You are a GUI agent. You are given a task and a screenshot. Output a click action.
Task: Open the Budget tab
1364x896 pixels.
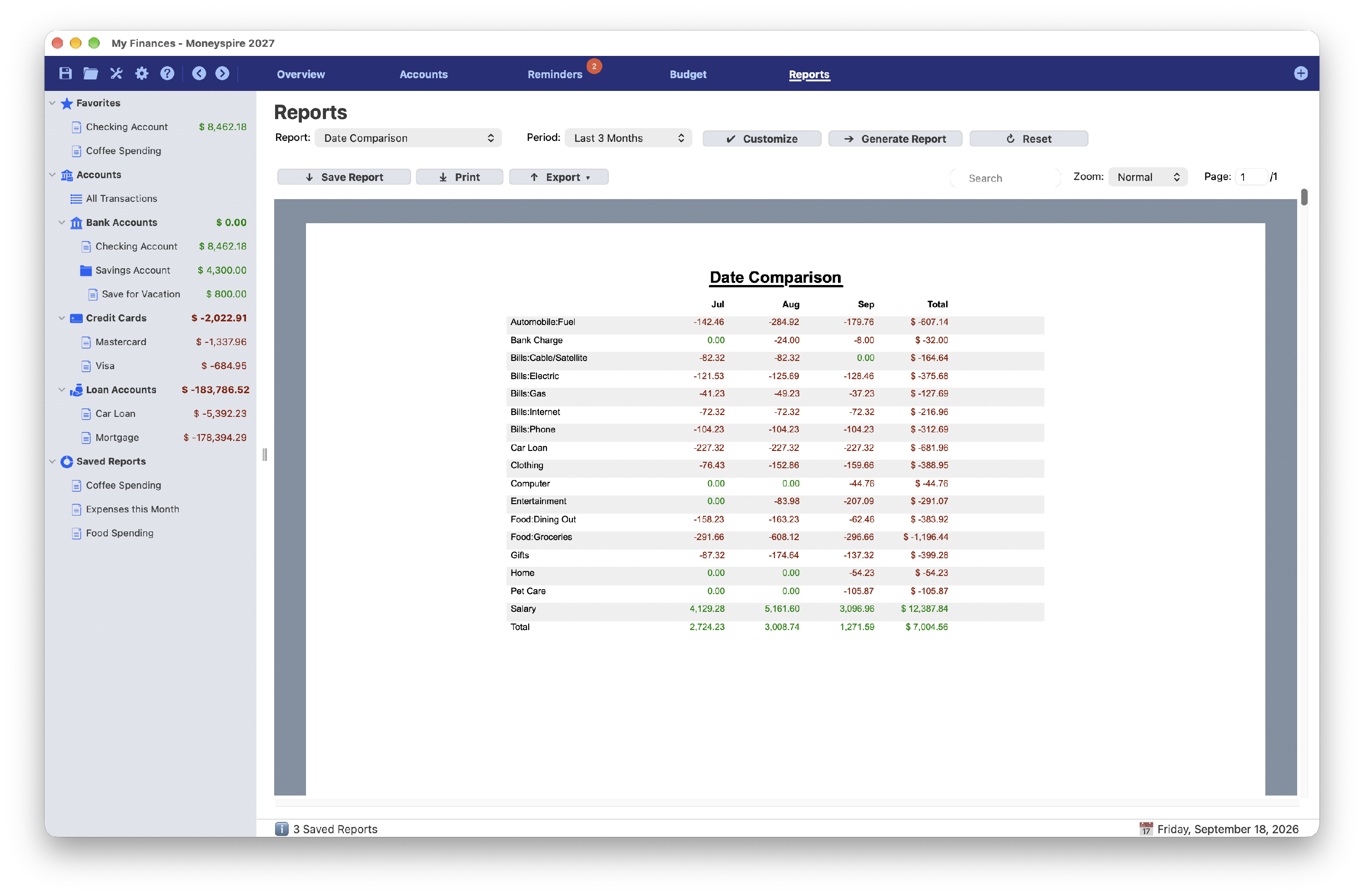(688, 74)
